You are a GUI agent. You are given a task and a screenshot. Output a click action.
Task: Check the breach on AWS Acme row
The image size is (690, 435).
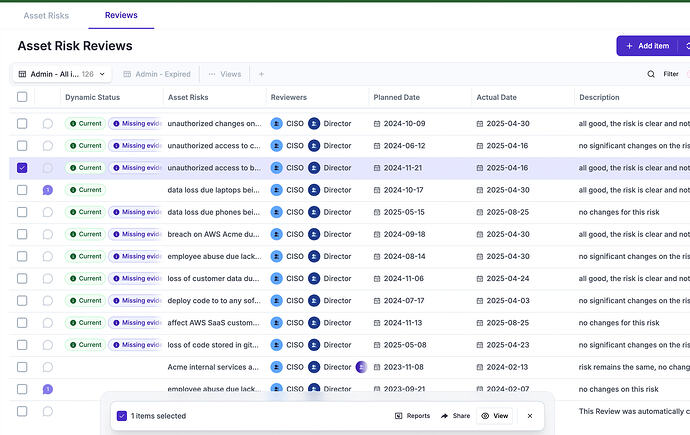(x=22, y=234)
